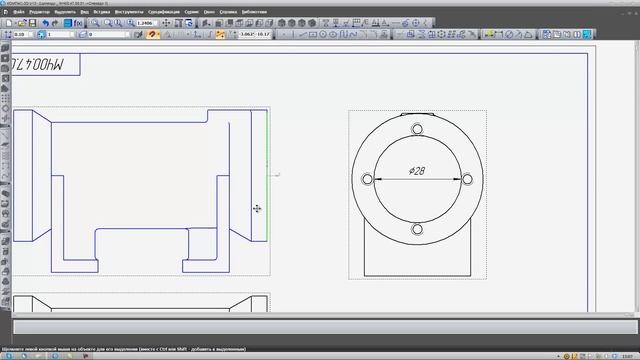Open the Спецификация menu
Viewport: 640px width, 360px height.
coord(164,12)
